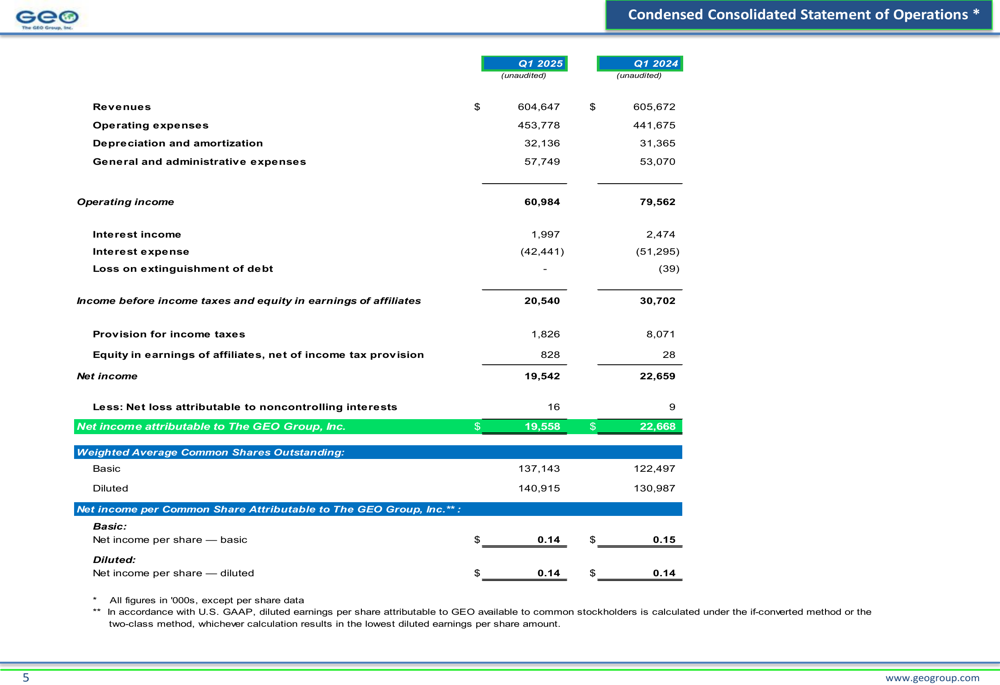Click the 32,136 depreciation value
Image resolution: width=1000 pixels, height=685 pixels.
pyautogui.click(x=541, y=144)
